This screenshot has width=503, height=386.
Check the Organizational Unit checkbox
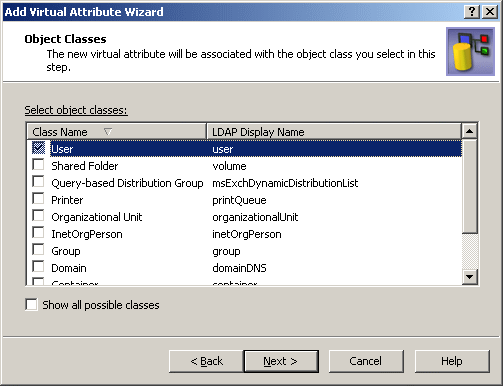(x=38, y=216)
